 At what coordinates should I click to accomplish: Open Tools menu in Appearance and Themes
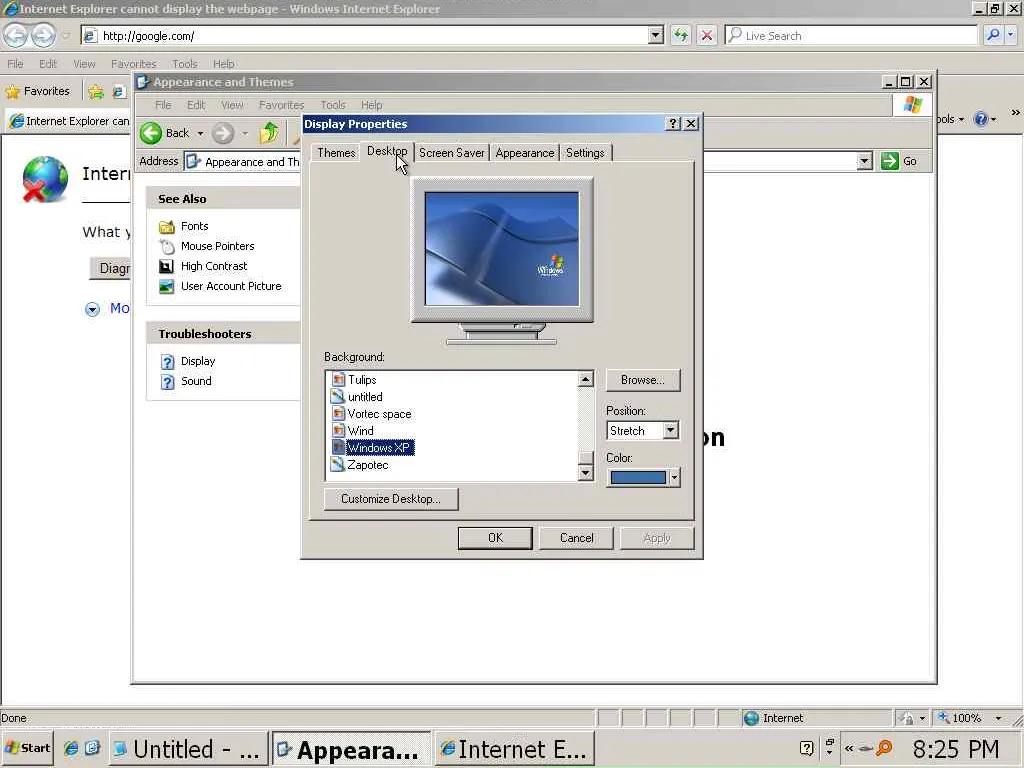(333, 105)
